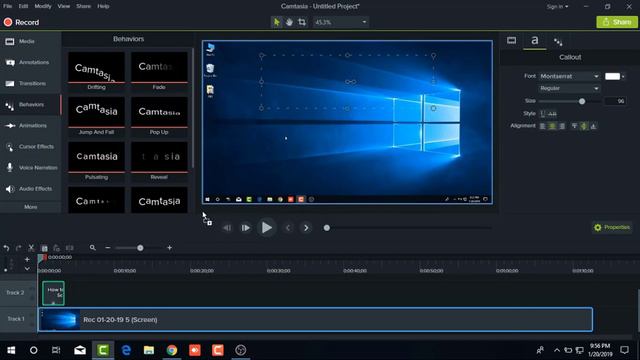Select the hand Pan tool
Viewport: 640px width, 360px height.
click(289, 22)
